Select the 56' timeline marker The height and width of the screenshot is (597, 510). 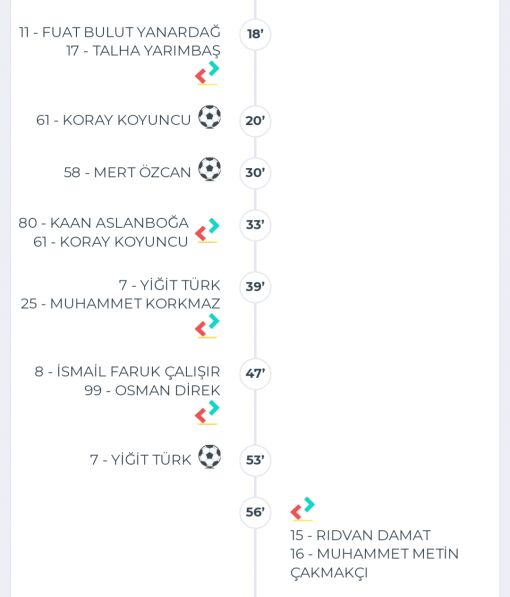coord(255,512)
